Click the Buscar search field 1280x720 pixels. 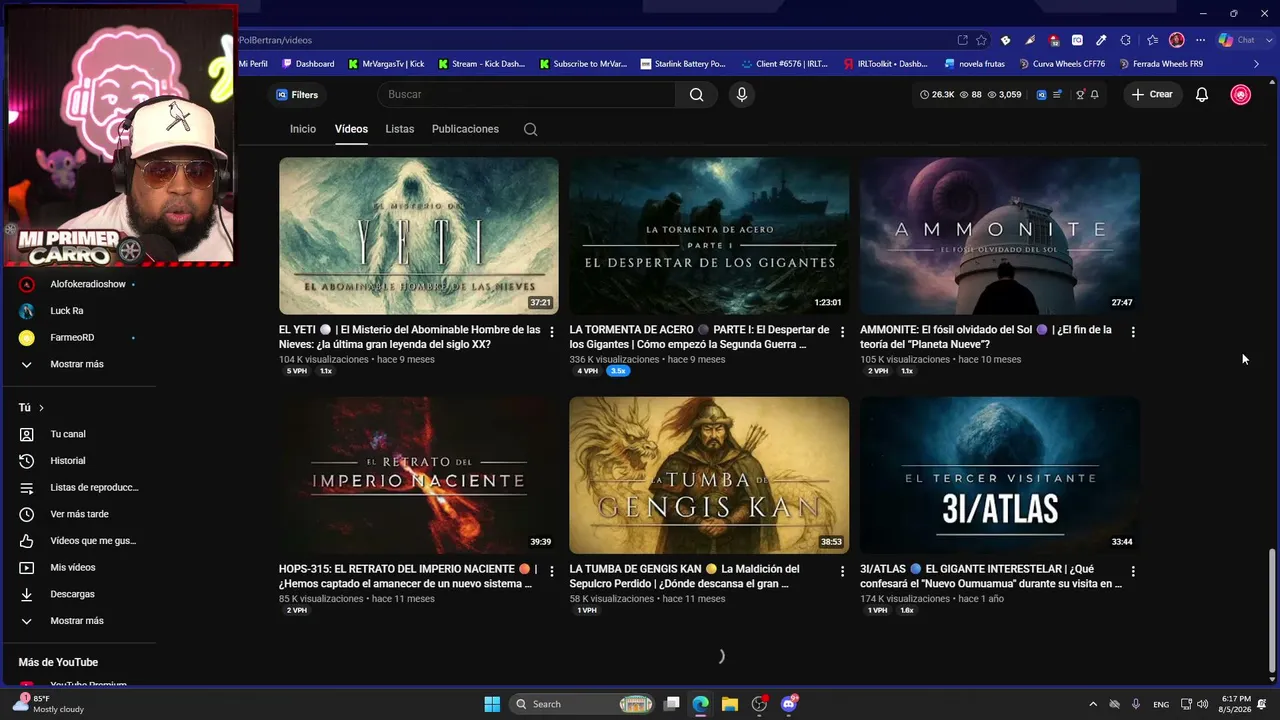point(526,95)
